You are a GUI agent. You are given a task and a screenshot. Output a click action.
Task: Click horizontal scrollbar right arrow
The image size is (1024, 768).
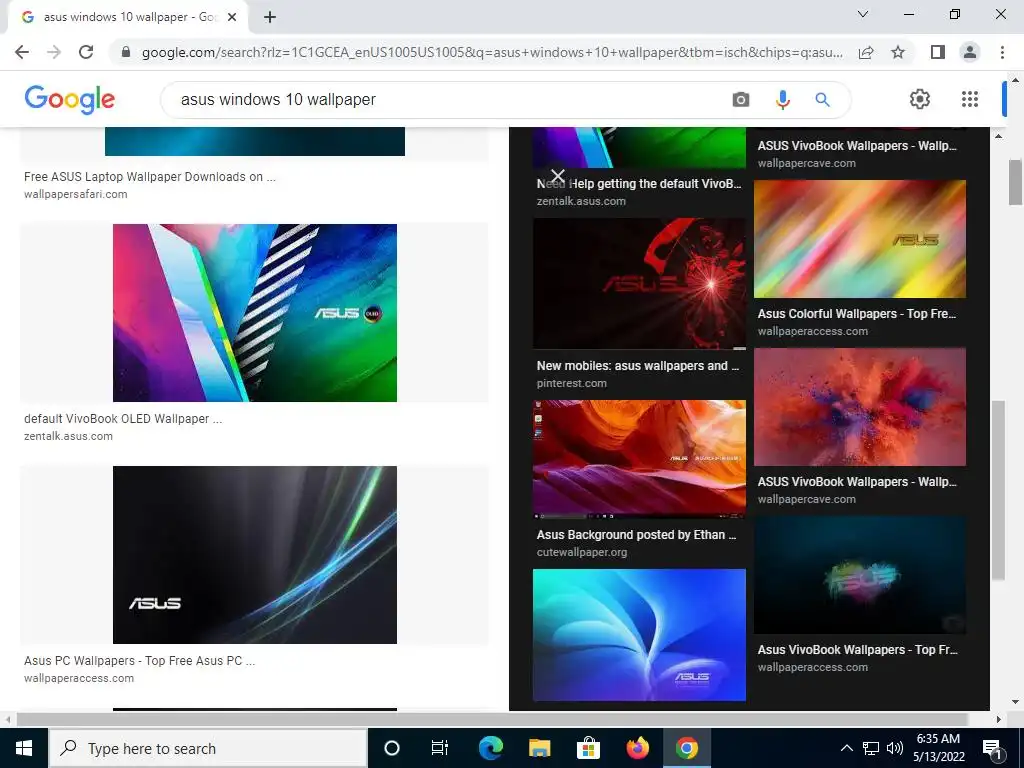point(998,719)
